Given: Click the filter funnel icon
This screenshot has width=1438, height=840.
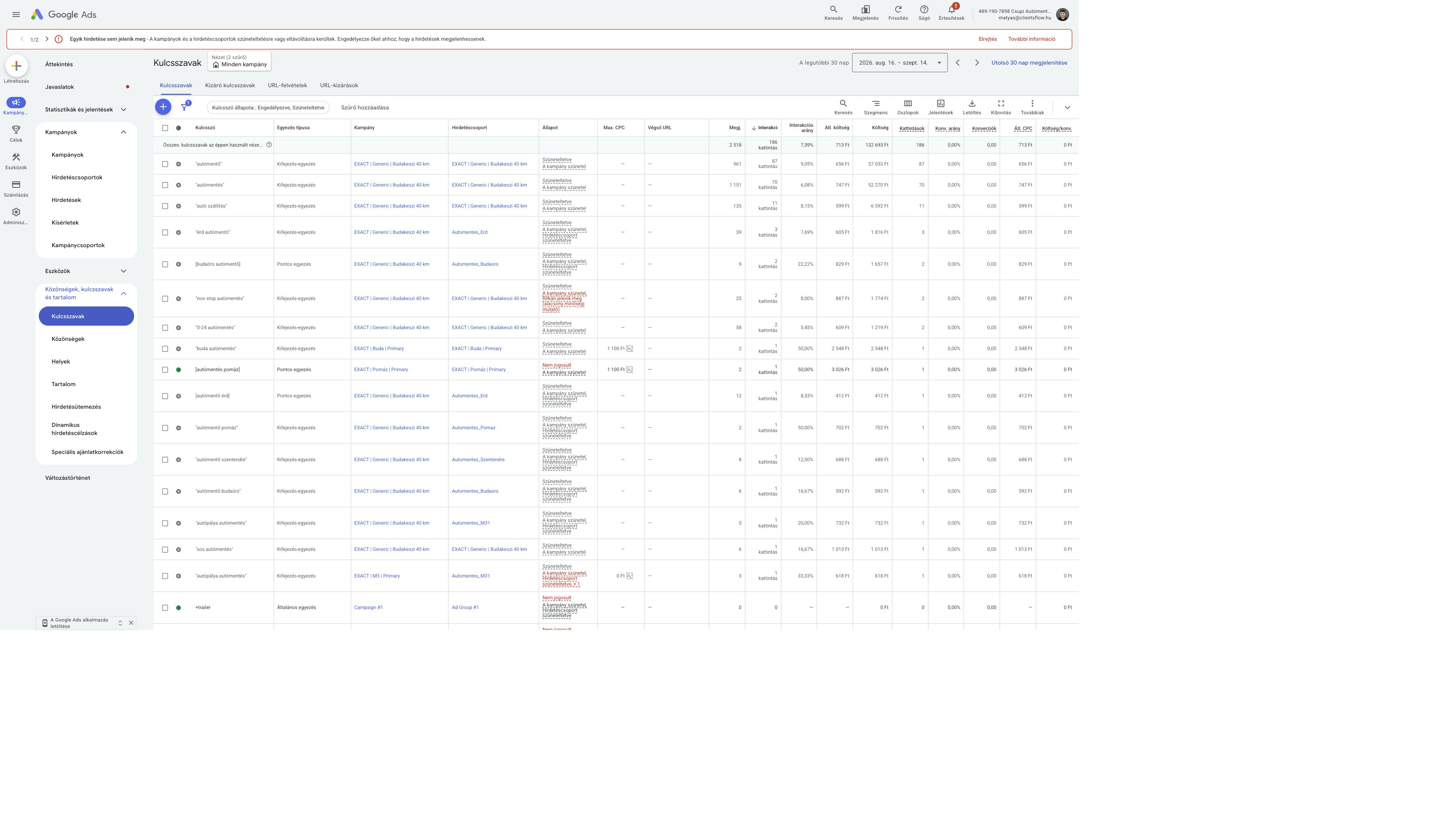Looking at the screenshot, I should tap(184, 107).
